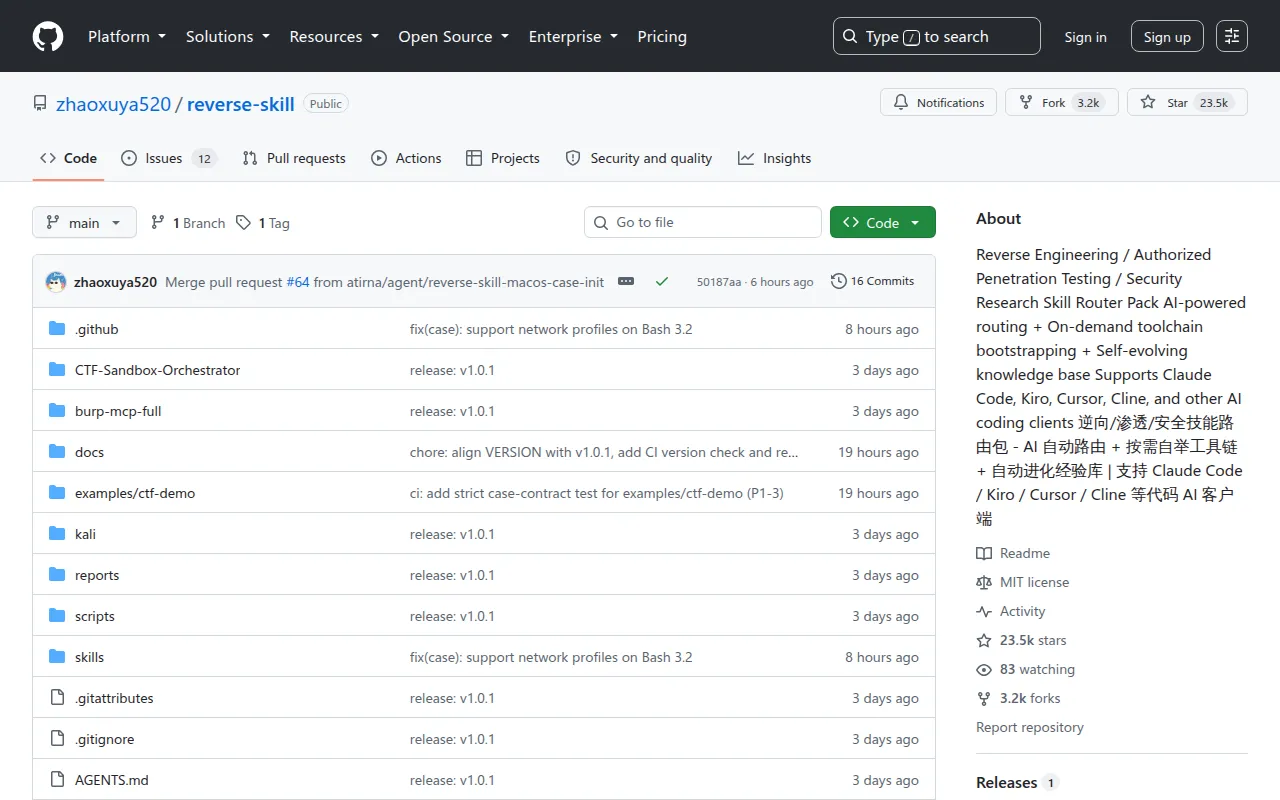Click the kali folder icon
The width and height of the screenshot is (1280, 800).
click(57, 534)
